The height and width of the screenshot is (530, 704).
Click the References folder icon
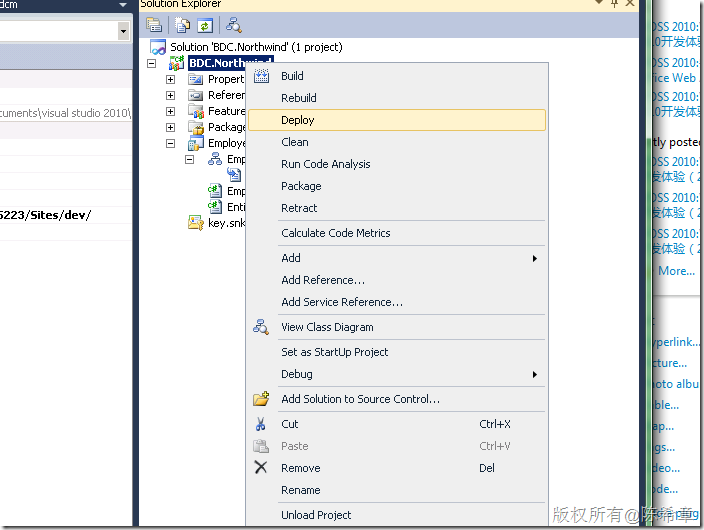point(196,95)
